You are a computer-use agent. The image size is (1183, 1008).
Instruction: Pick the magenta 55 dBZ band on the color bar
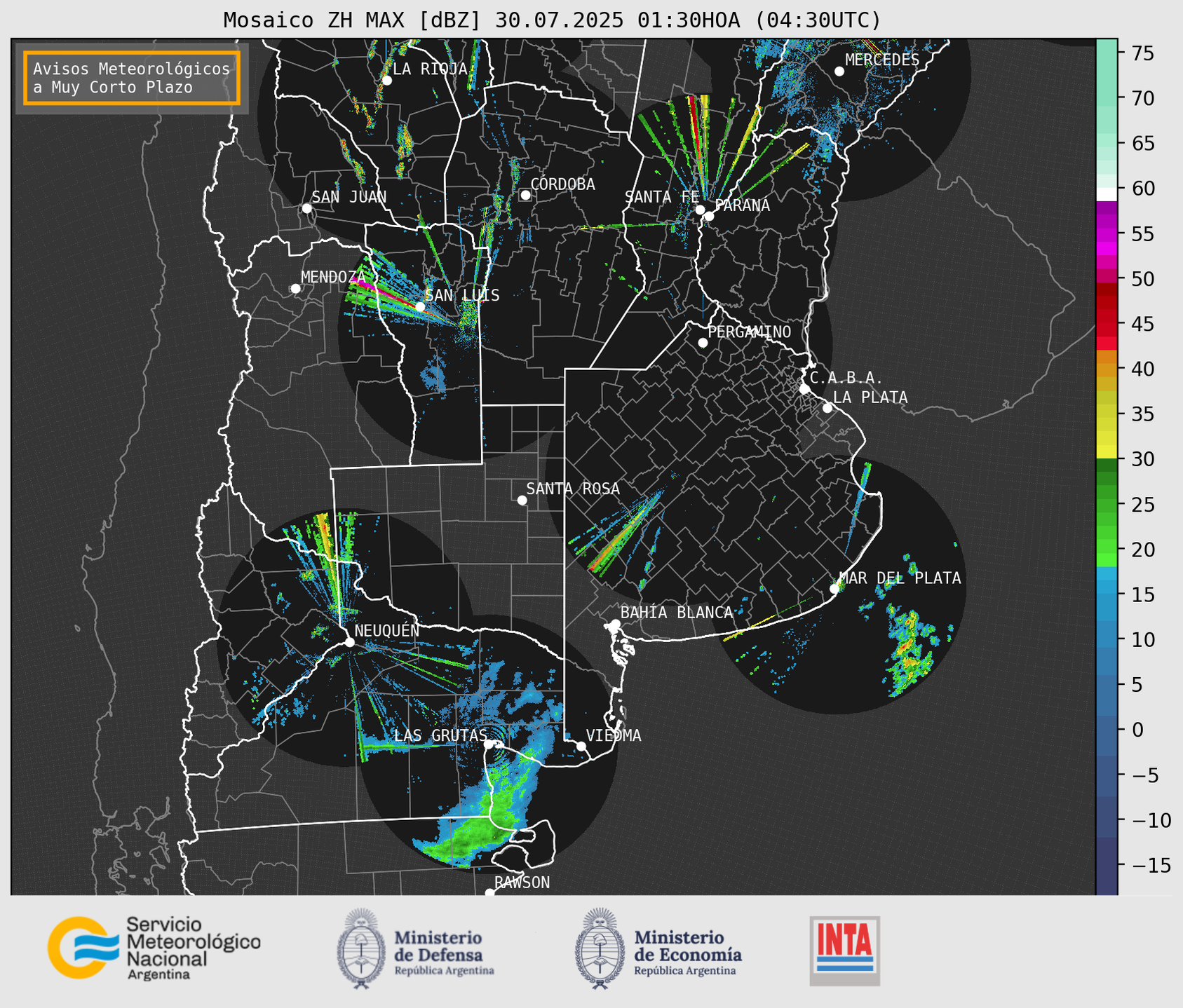tap(1107, 233)
